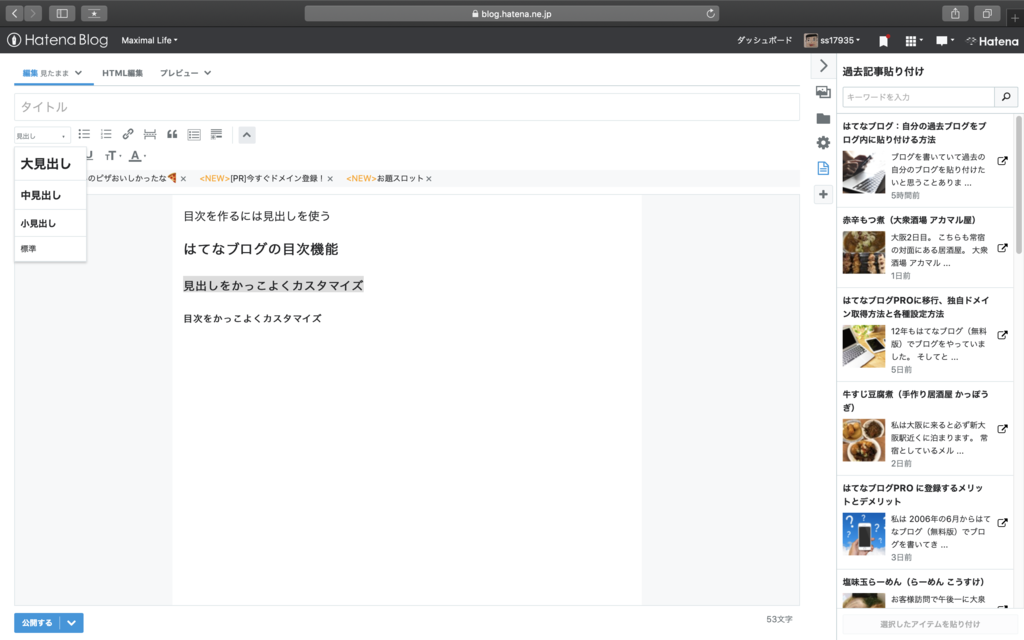
Task: Open the past articles paste panel
Action: pyautogui.click(x=823, y=168)
